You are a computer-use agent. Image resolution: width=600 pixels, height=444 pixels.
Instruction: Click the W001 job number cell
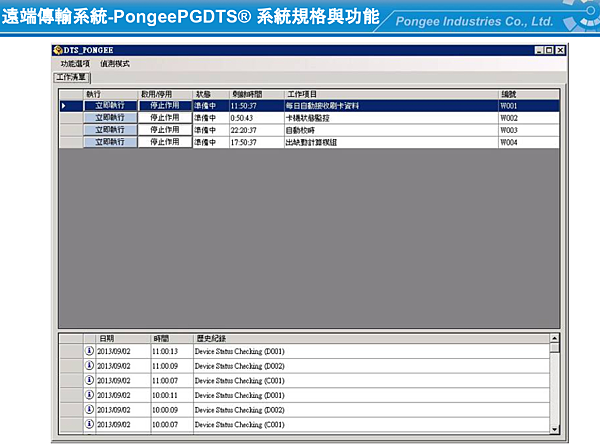pyautogui.click(x=529, y=106)
